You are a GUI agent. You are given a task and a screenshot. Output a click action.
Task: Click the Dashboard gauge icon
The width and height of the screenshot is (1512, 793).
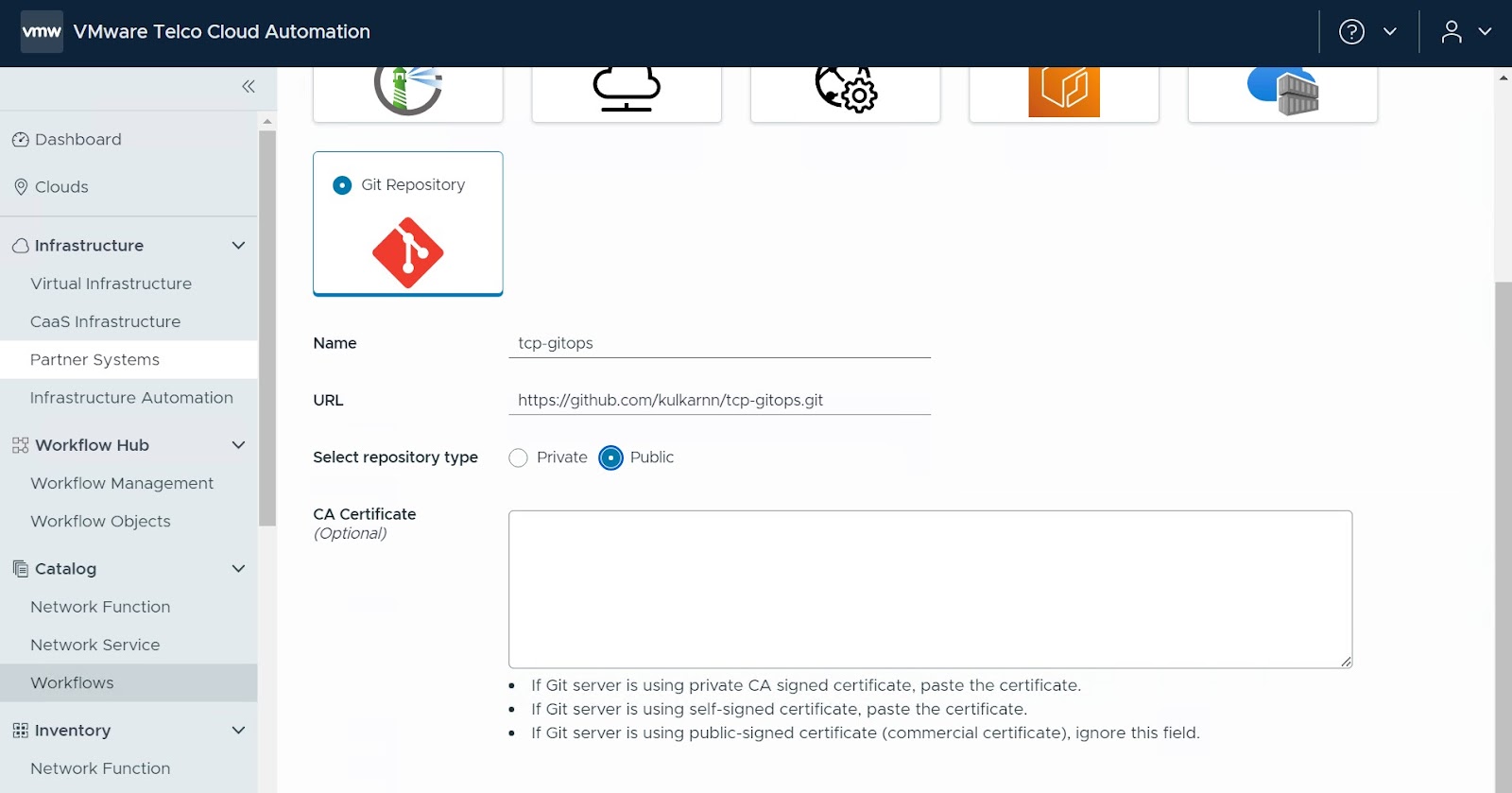tap(21, 140)
